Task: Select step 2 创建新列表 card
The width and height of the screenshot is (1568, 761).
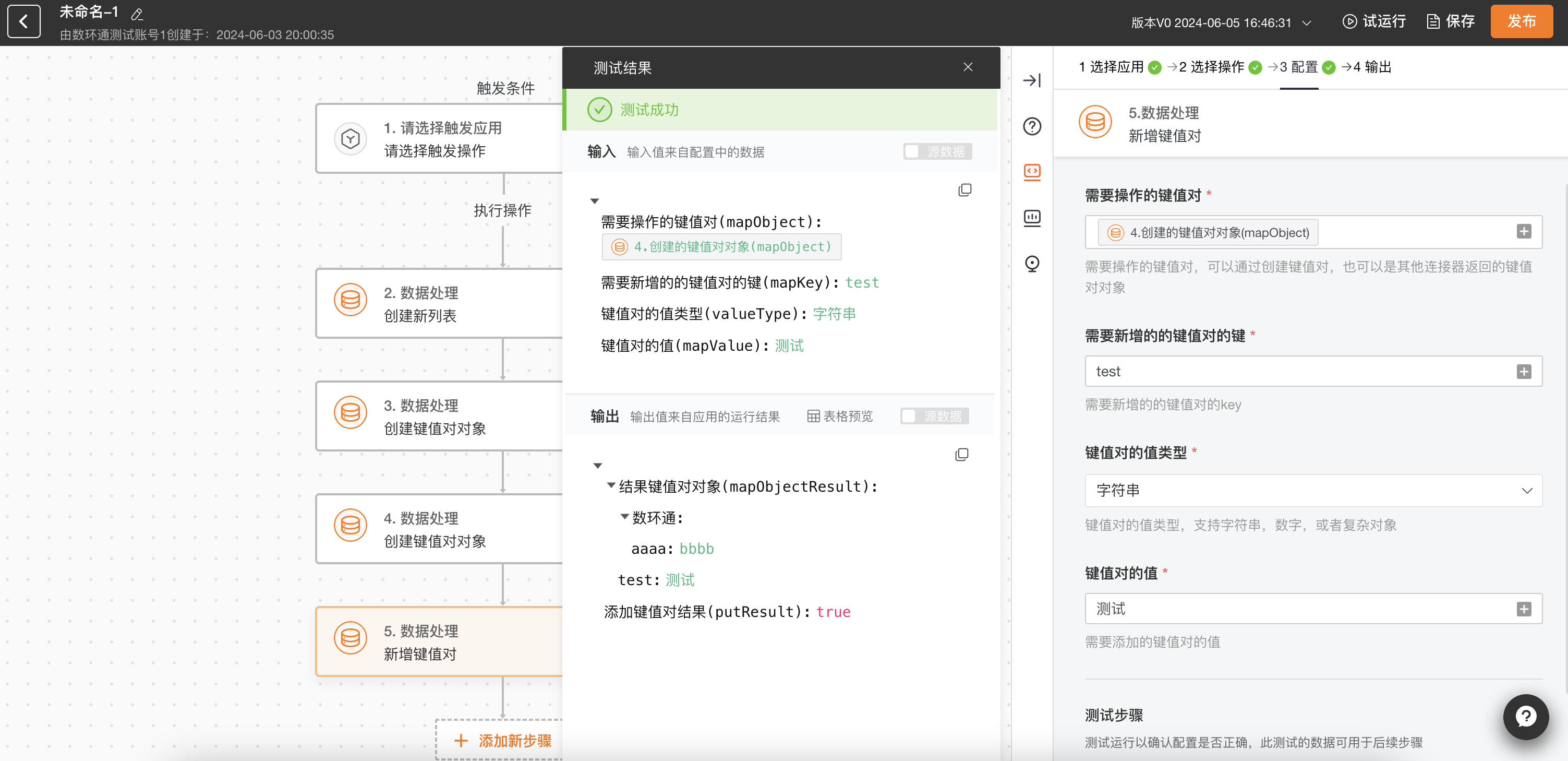Action: [439, 303]
